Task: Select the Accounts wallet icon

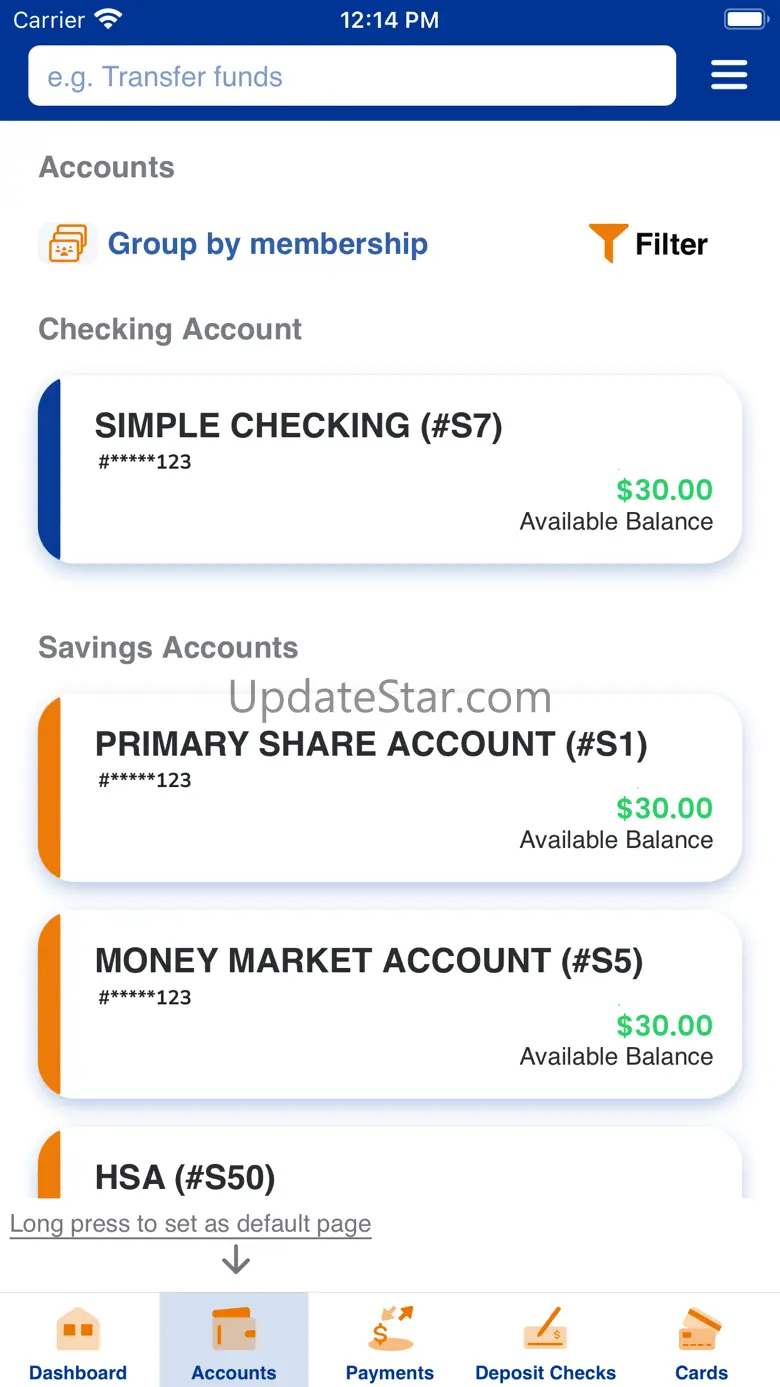Action: pyautogui.click(x=234, y=1329)
